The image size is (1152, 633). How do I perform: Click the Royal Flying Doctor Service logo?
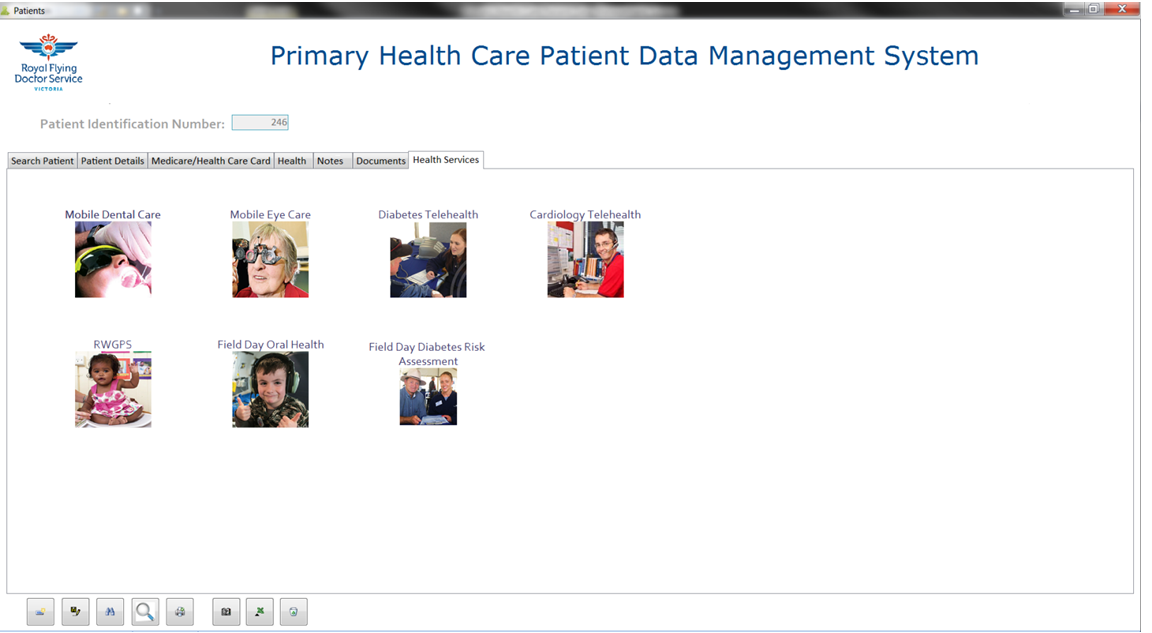[x=48, y=62]
